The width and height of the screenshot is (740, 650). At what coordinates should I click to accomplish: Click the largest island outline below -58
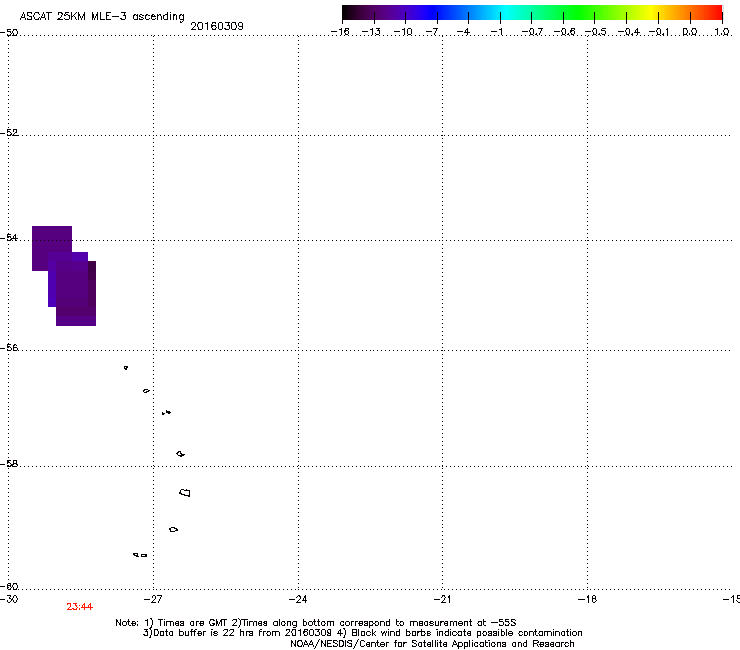coord(185,493)
